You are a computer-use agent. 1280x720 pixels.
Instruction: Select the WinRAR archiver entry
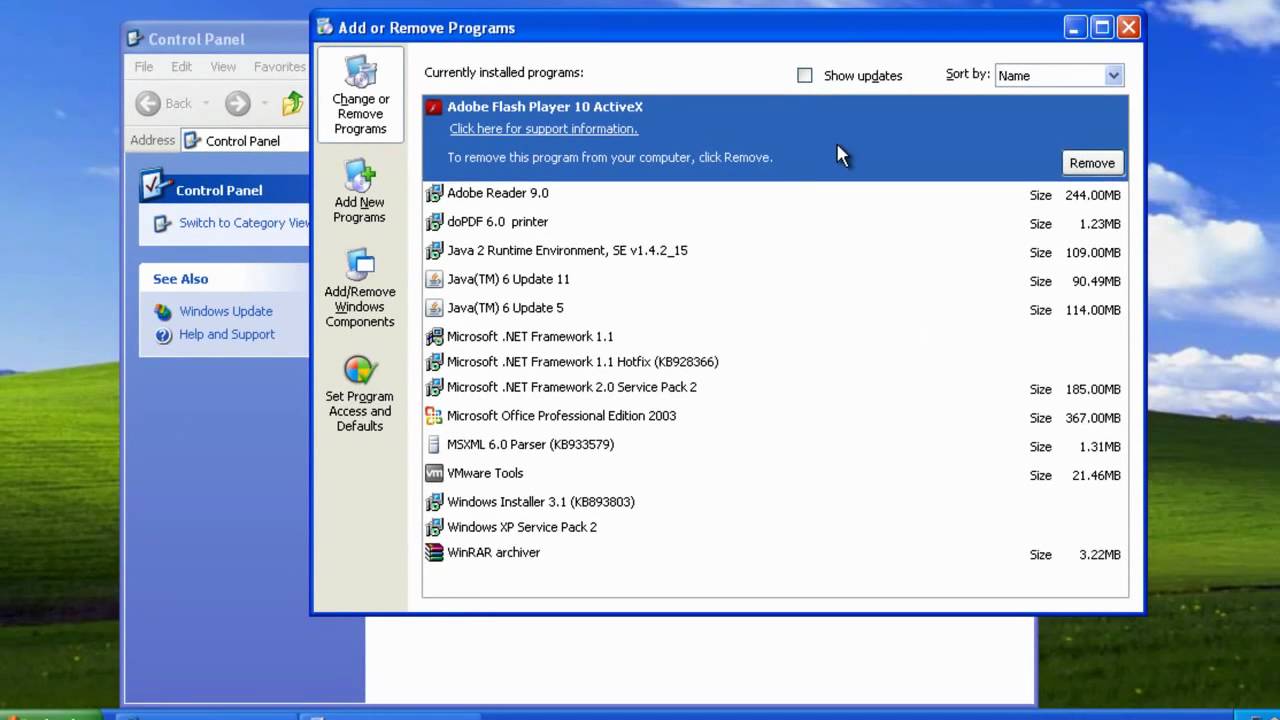click(775, 553)
